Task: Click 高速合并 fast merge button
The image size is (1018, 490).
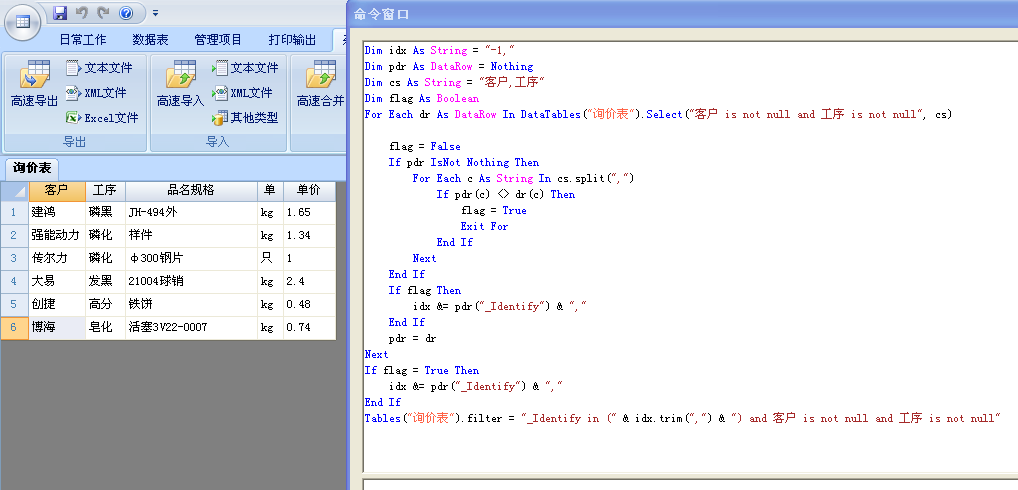Action: click(x=320, y=85)
